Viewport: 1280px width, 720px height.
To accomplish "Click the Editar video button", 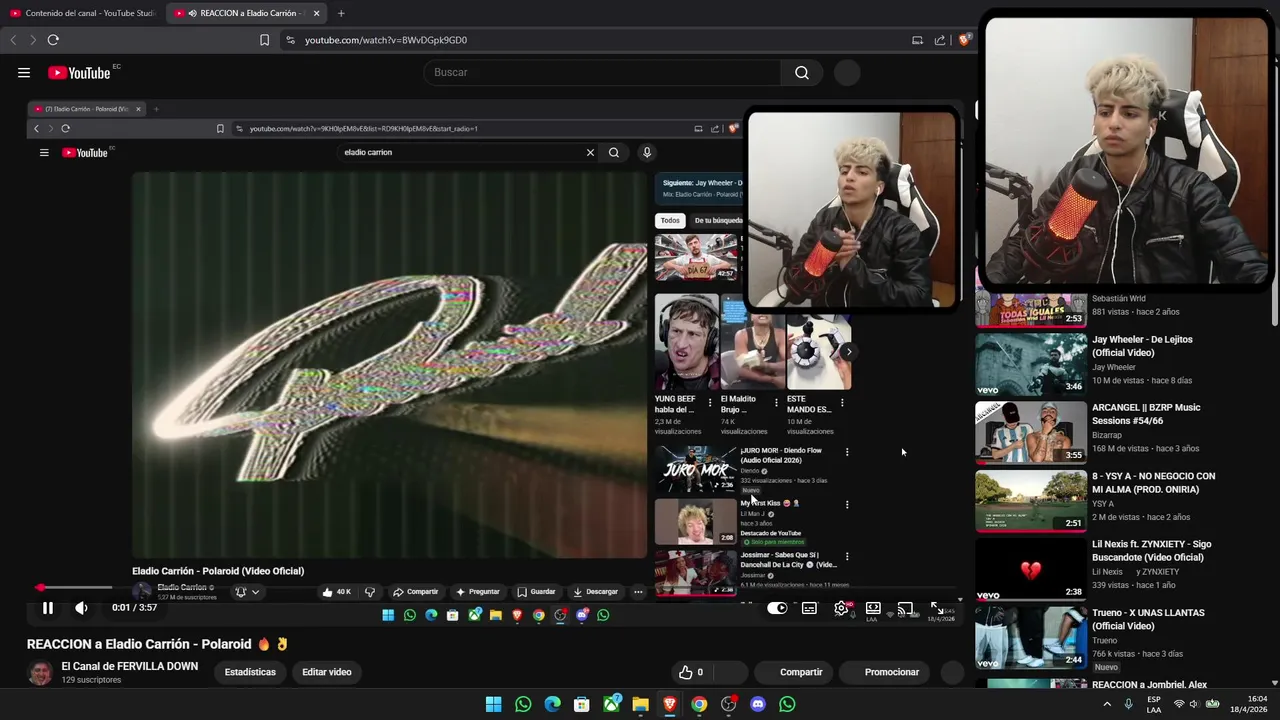I will click(x=327, y=672).
